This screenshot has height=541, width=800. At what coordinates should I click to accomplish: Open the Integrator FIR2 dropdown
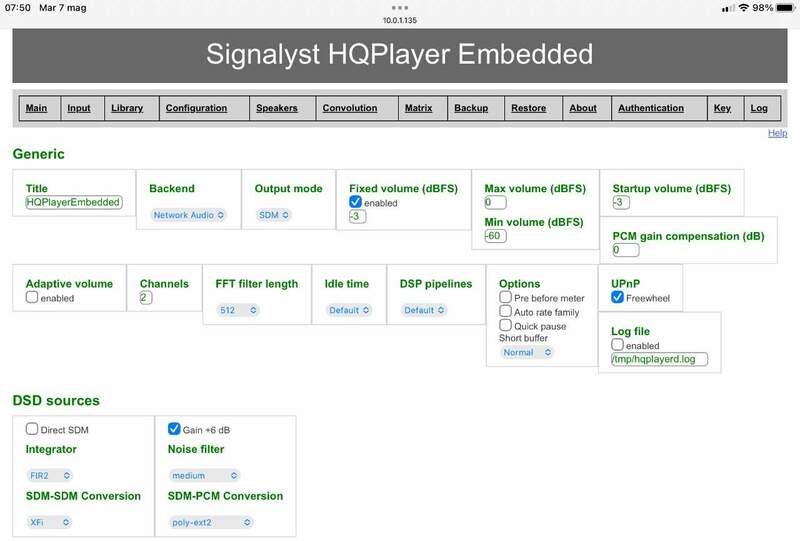[x=49, y=476]
